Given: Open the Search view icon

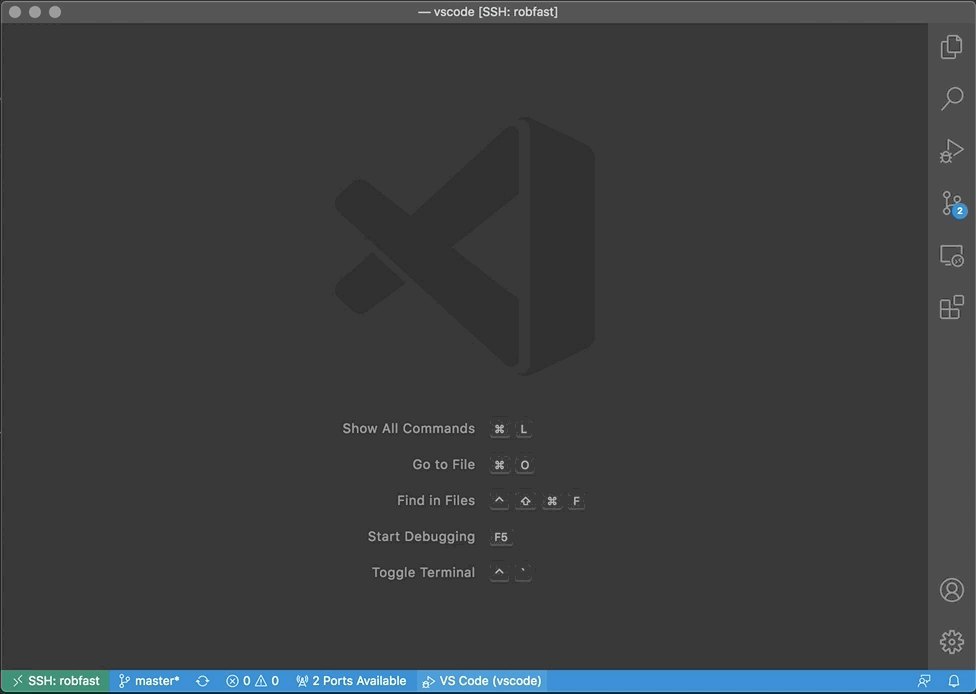Looking at the screenshot, I should [951, 99].
